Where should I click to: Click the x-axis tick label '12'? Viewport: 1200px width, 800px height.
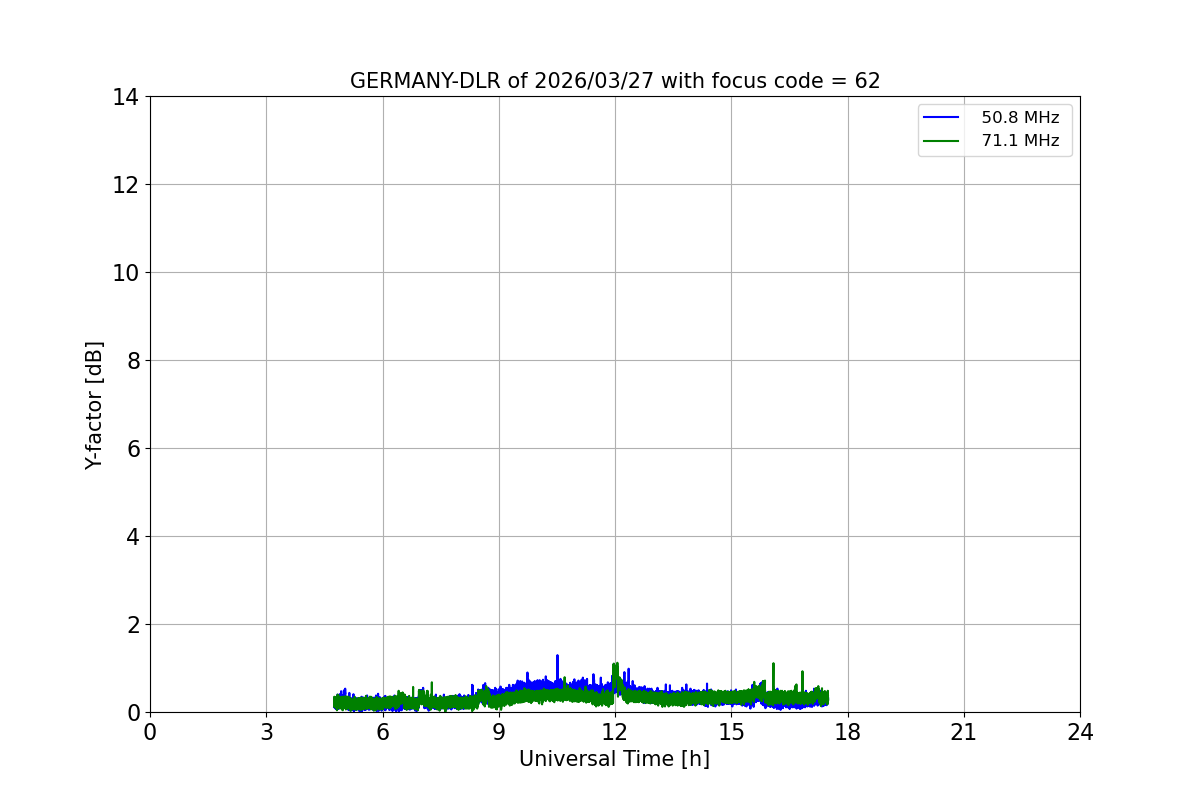coord(615,732)
